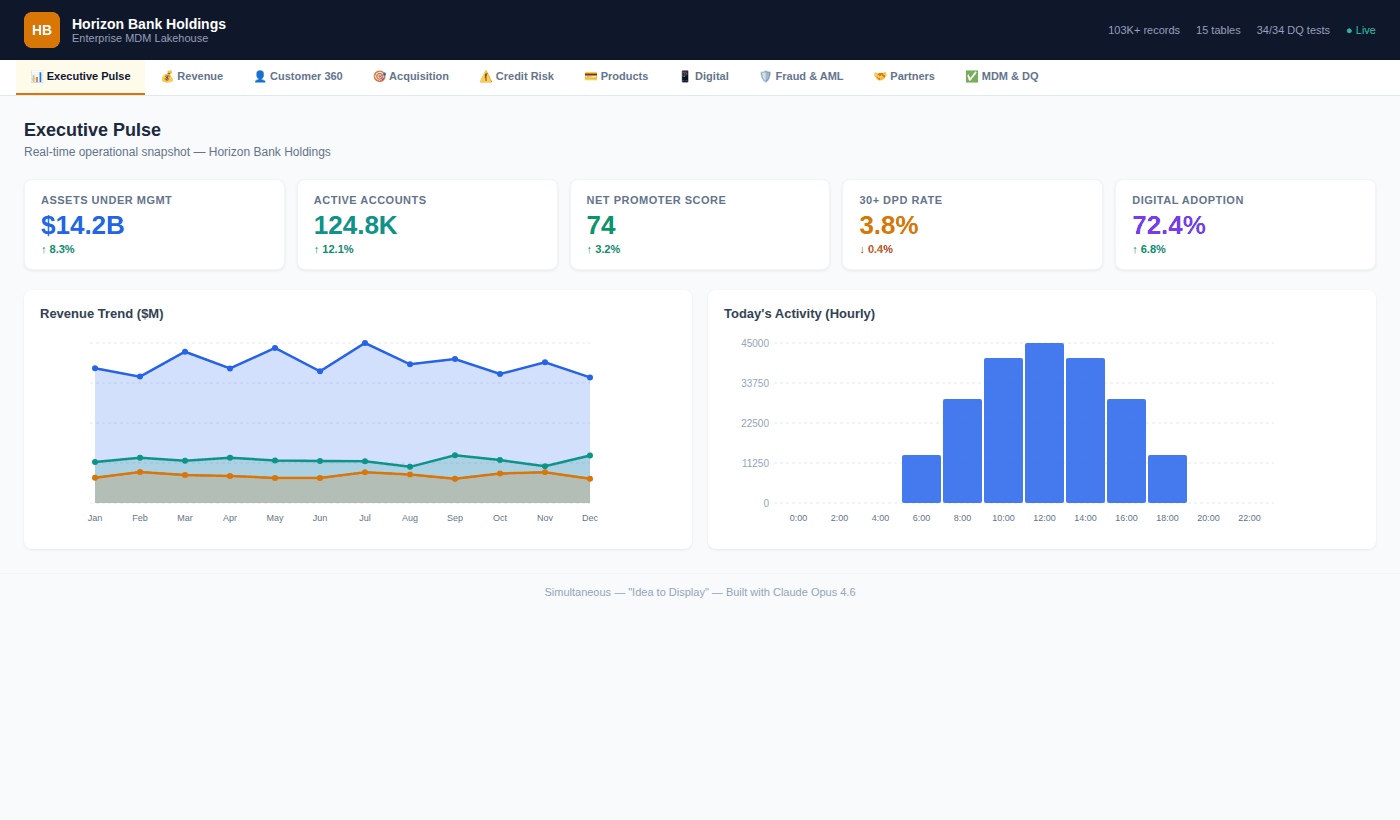Image resolution: width=1400 pixels, height=820 pixels.
Task: Click the 34/34 DQ tests status text
Action: point(1293,30)
